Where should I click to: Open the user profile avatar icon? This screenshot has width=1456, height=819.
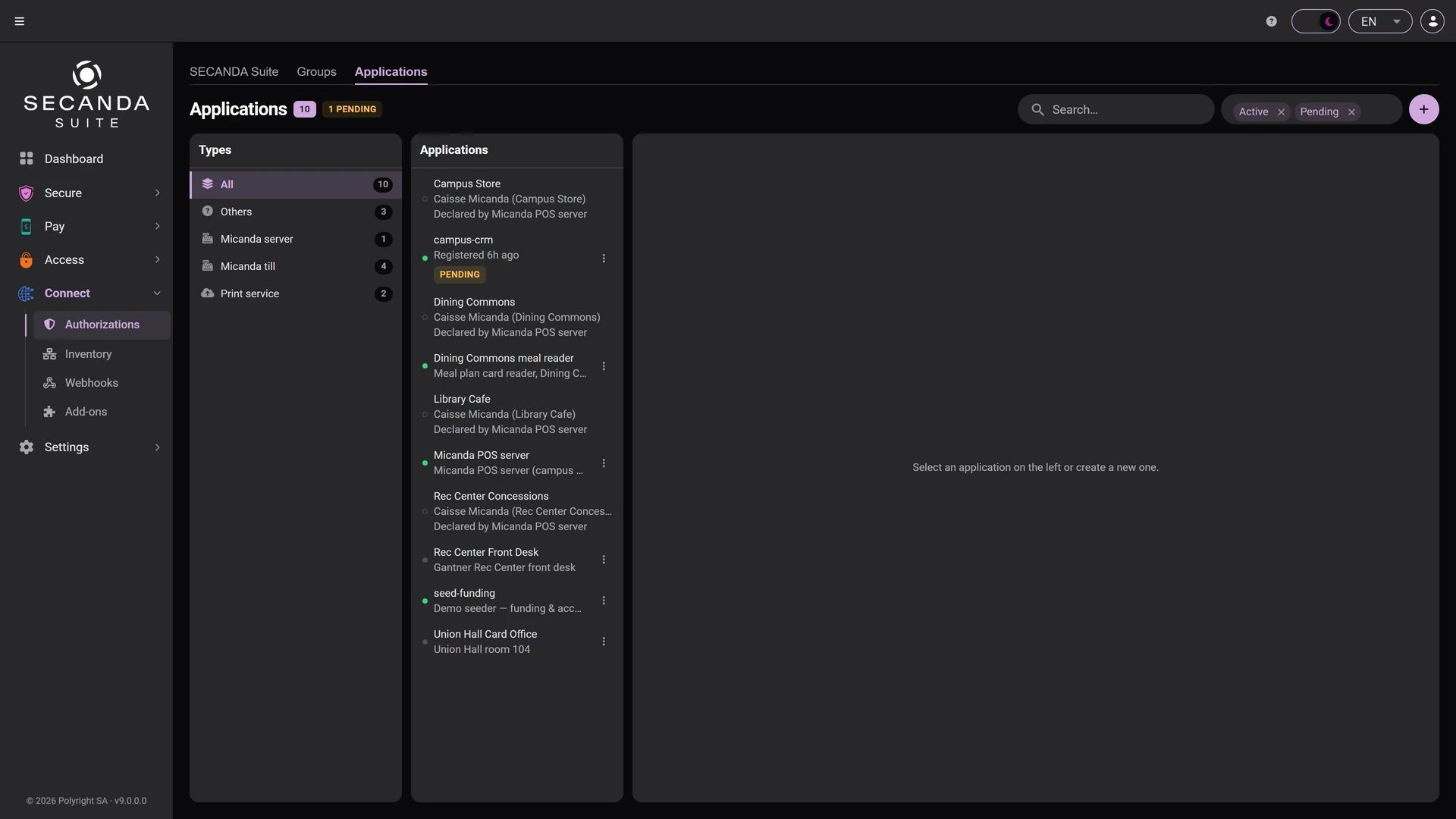click(1432, 21)
